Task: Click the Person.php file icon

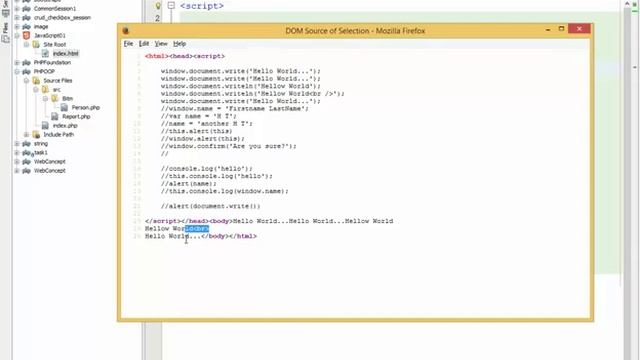Action: click(x=64, y=107)
